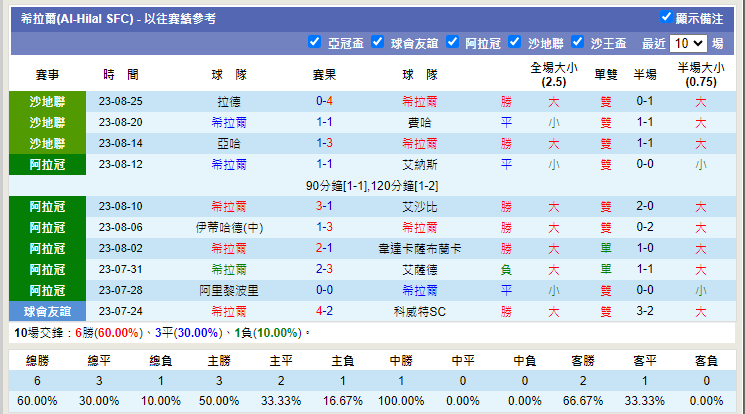
Task: Click half-time score 3-2
Action: 645,311
